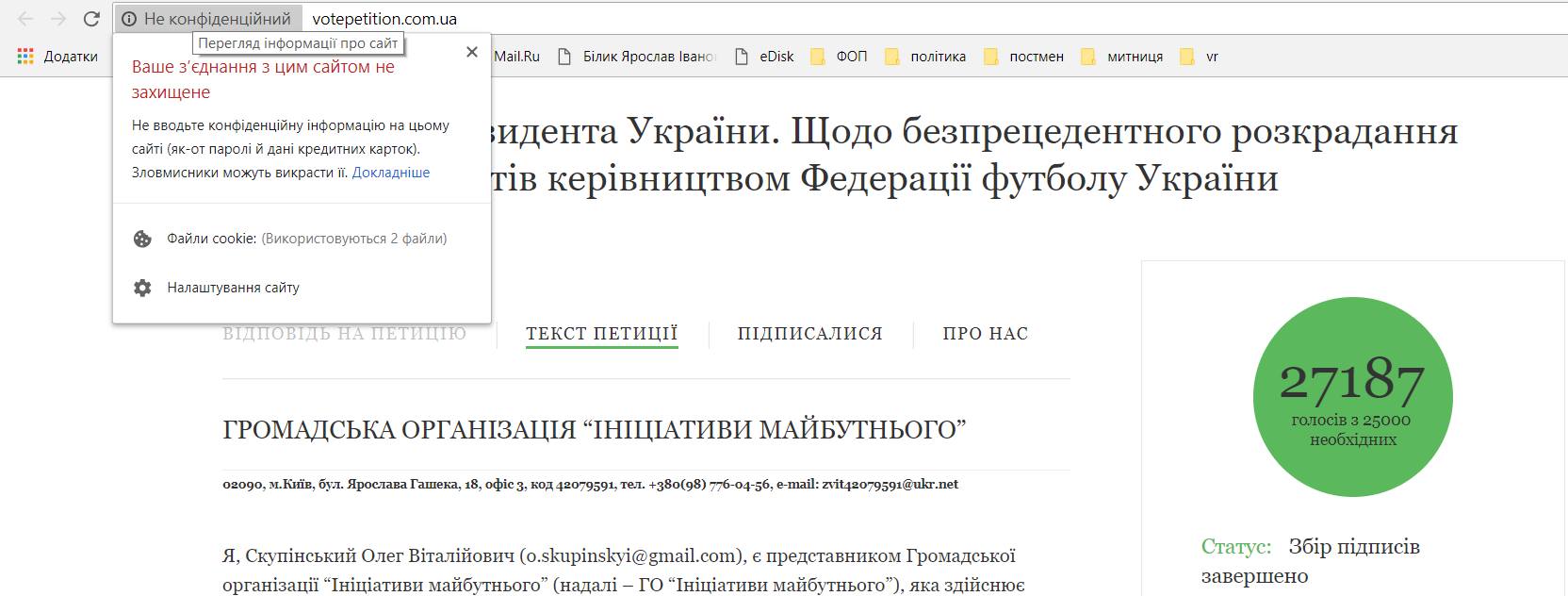This screenshot has height=596, width=1568.
Task: Open the 'Докладніше' link in popup
Action: point(391,173)
